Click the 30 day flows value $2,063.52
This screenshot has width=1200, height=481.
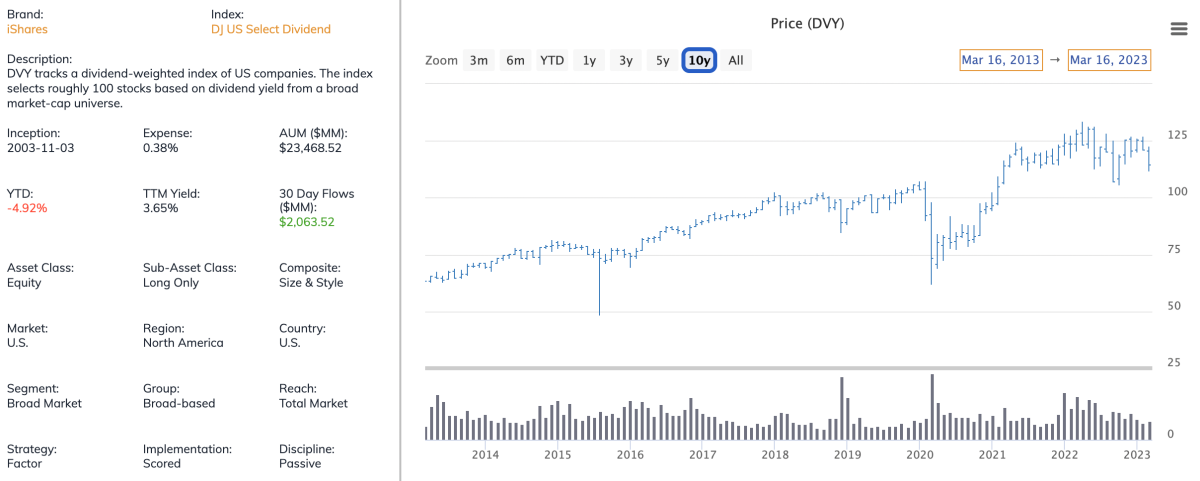point(307,222)
